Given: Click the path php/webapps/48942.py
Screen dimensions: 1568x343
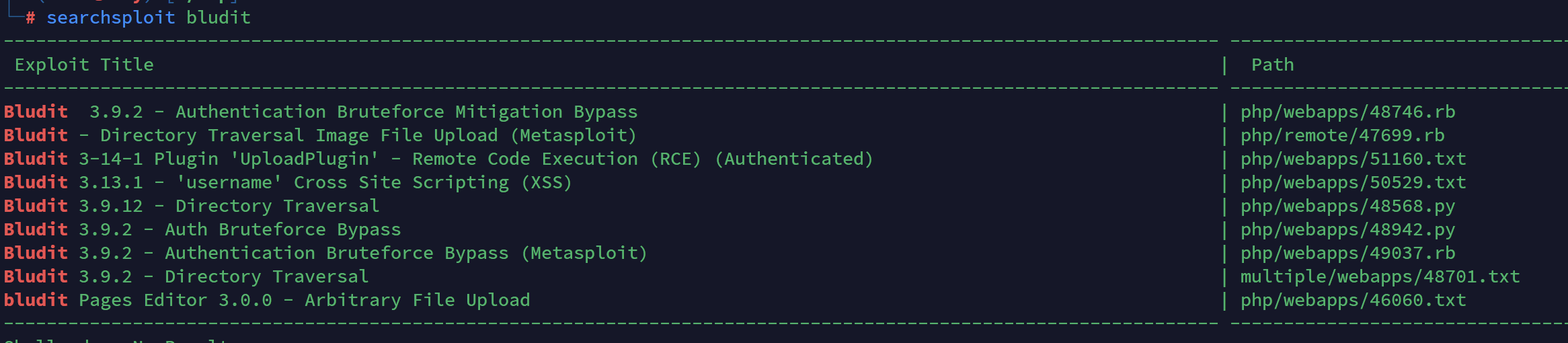Looking at the screenshot, I should 1347,229.
